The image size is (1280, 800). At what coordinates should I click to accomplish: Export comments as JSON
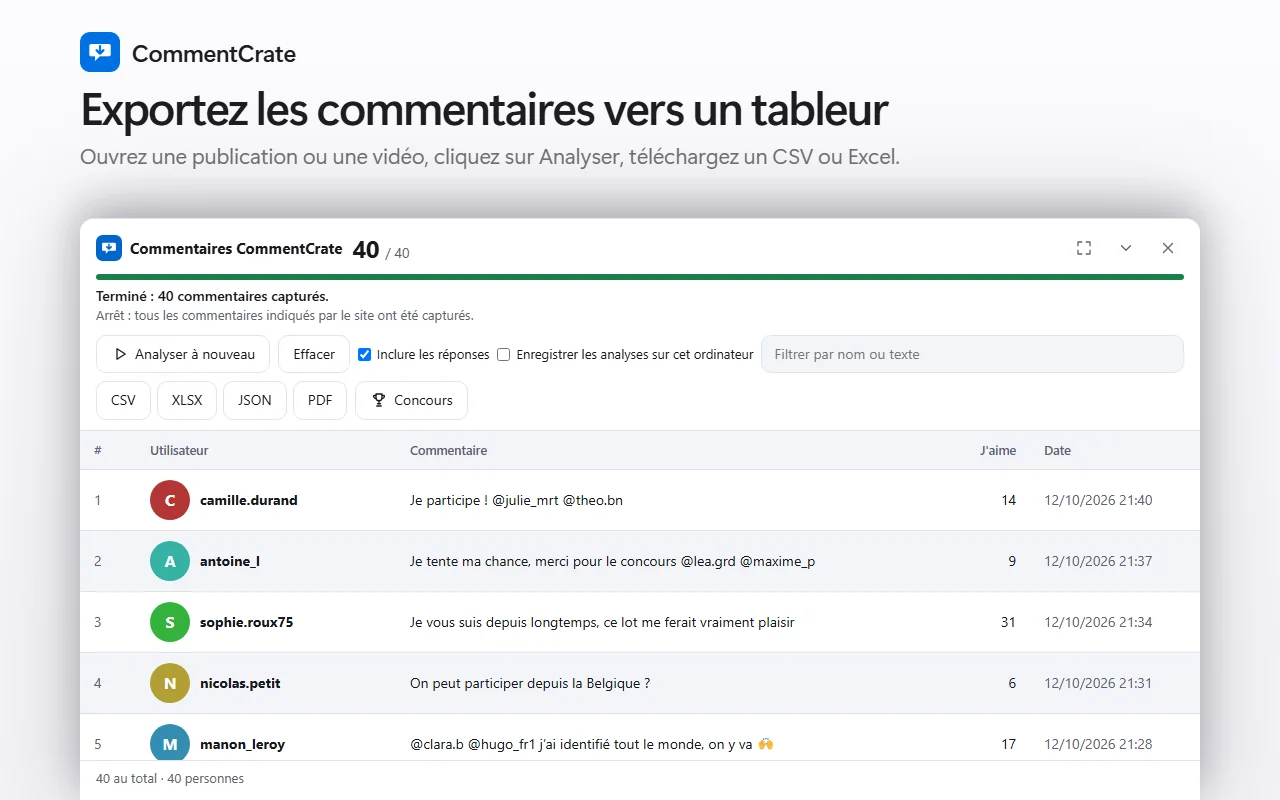point(255,400)
